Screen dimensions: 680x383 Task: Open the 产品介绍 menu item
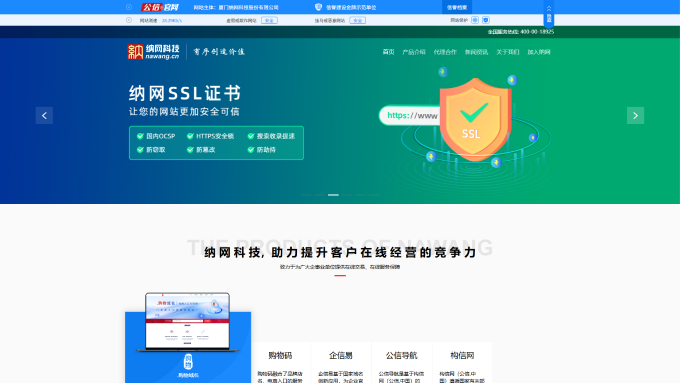[x=414, y=52]
